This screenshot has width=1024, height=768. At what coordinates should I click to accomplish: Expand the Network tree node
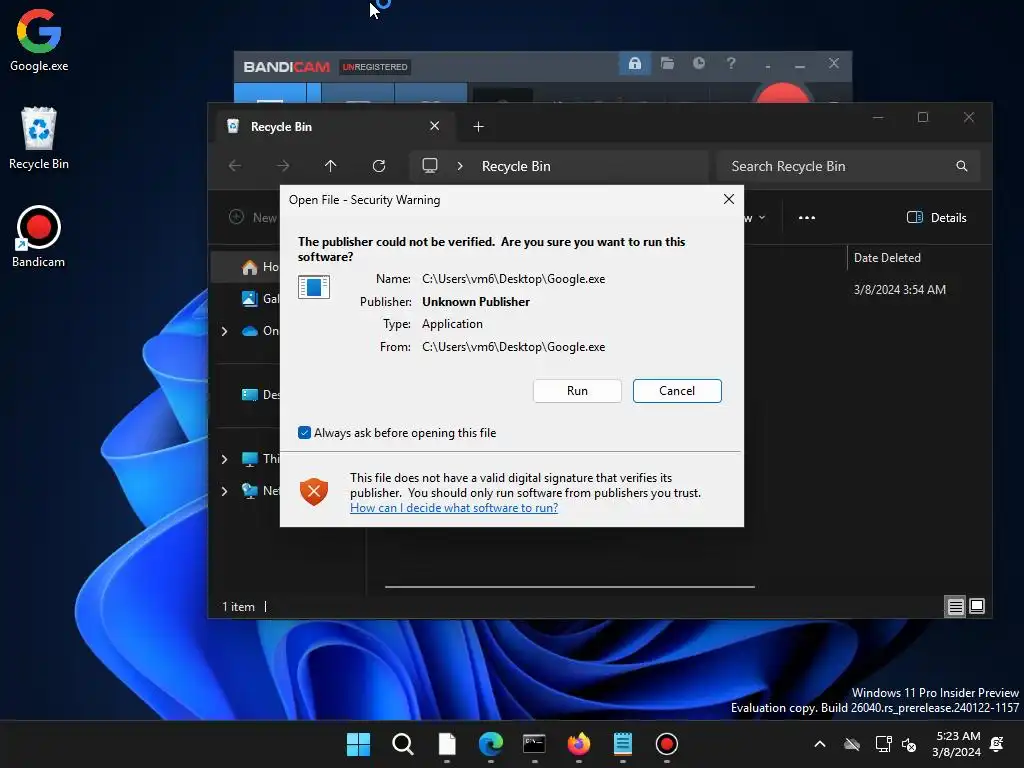tap(225, 490)
